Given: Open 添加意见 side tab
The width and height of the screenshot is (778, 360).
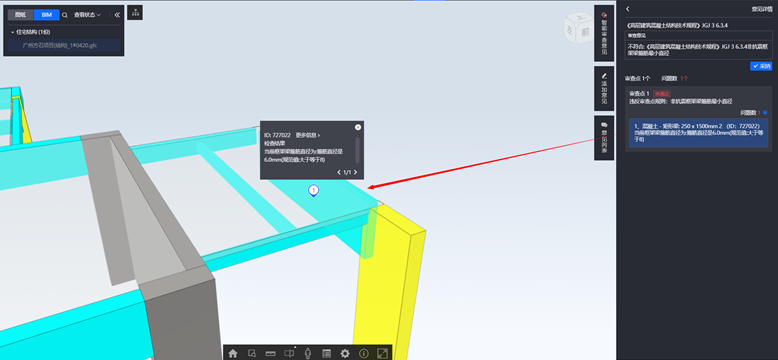Looking at the screenshot, I should tap(604, 88).
